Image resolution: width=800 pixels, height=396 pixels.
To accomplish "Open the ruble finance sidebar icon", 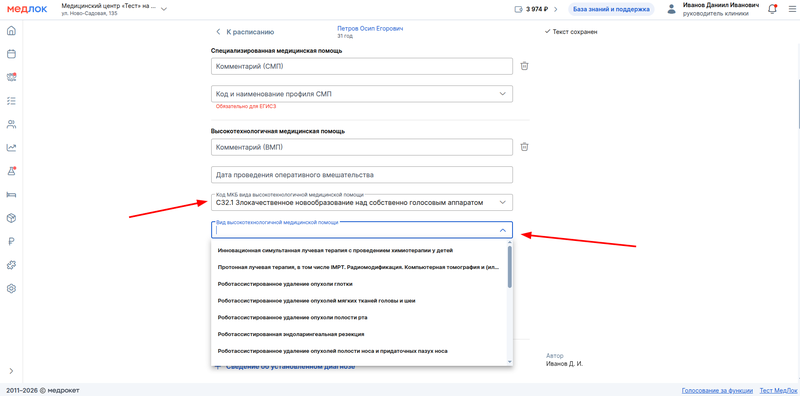I will point(11,241).
